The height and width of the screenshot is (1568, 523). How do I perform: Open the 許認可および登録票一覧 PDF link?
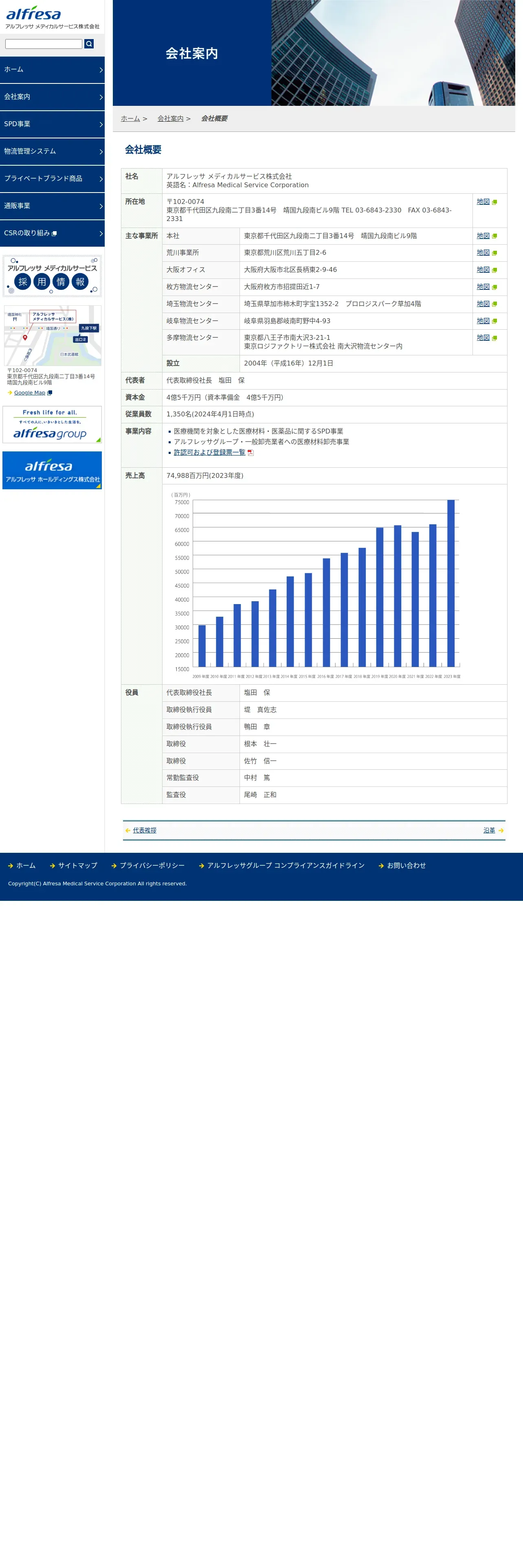[x=209, y=452]
